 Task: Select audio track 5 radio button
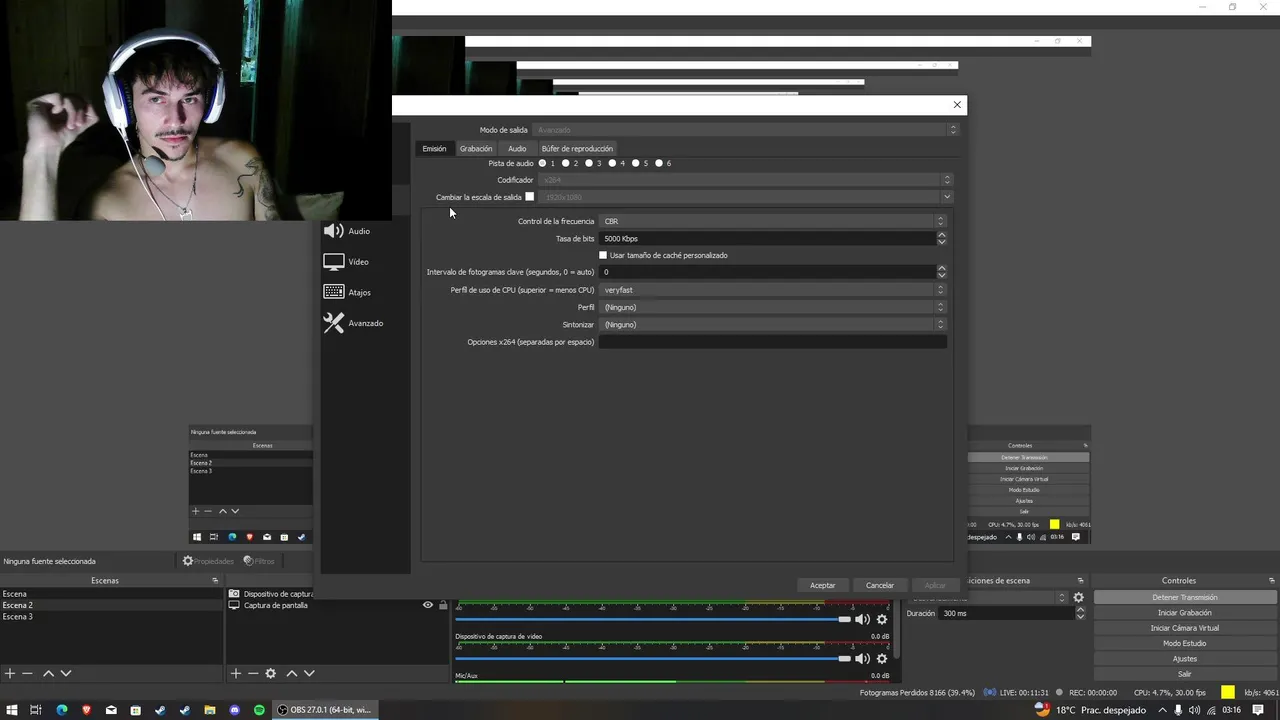(x=636, y=163)
